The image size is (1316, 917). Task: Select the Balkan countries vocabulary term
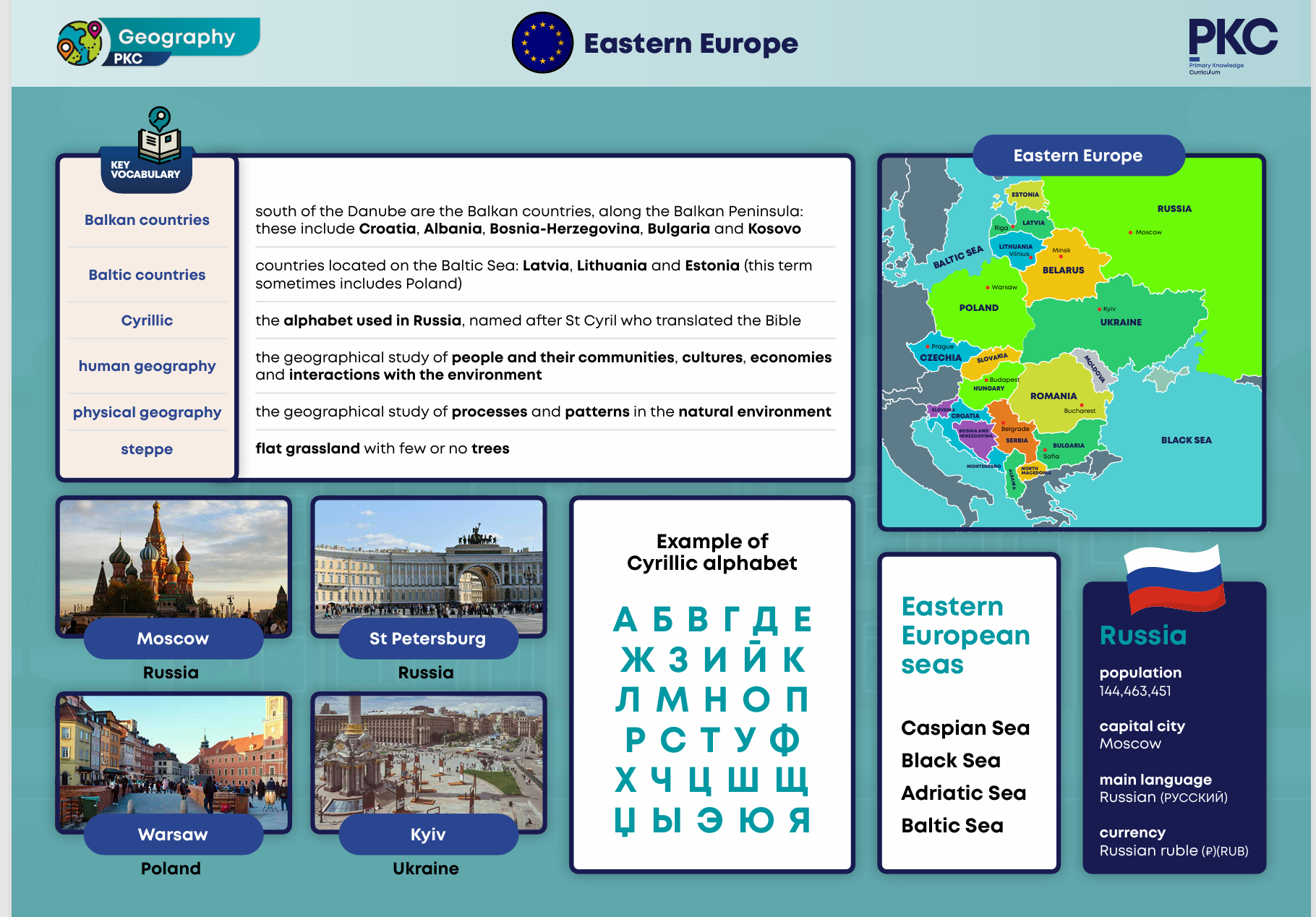pos(147,220)
